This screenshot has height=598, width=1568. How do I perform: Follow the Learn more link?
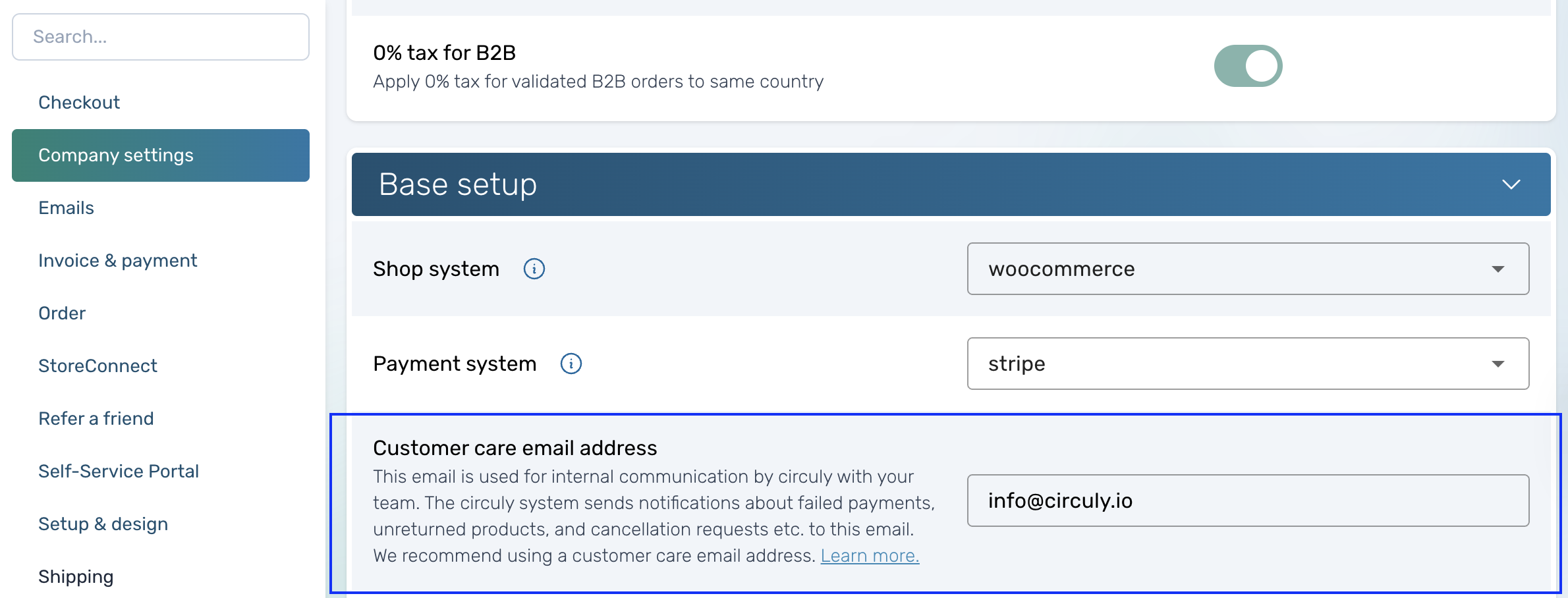pos(870,556)
